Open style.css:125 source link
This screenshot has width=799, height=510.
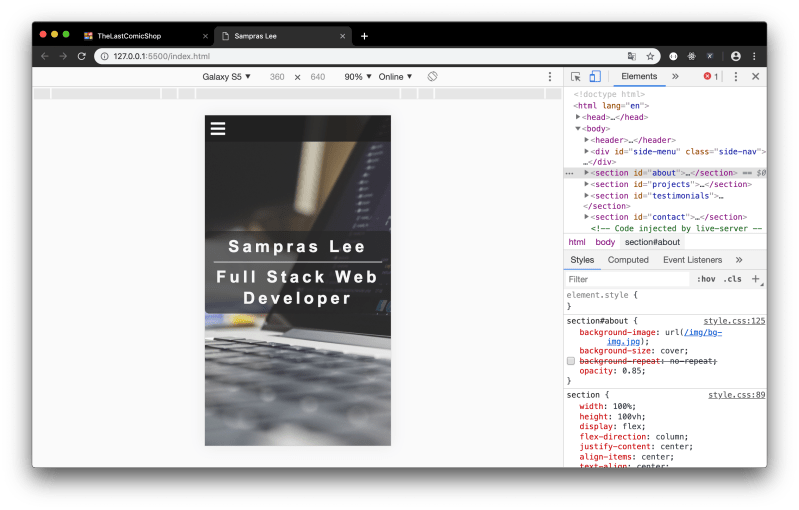click(734, 321)
